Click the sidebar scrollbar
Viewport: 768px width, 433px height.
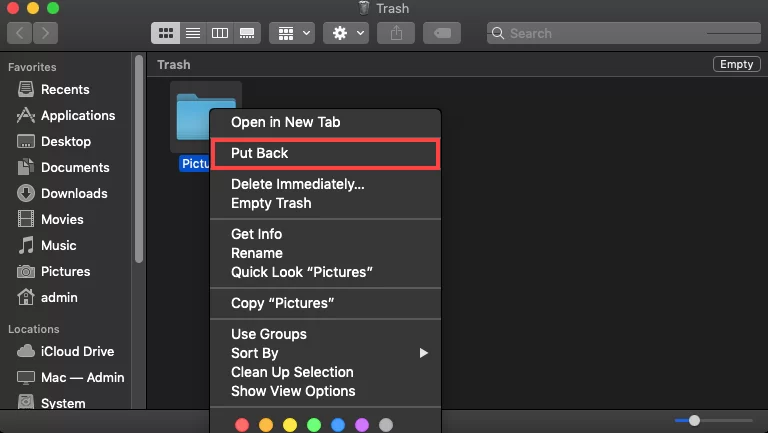coord(139,159)
